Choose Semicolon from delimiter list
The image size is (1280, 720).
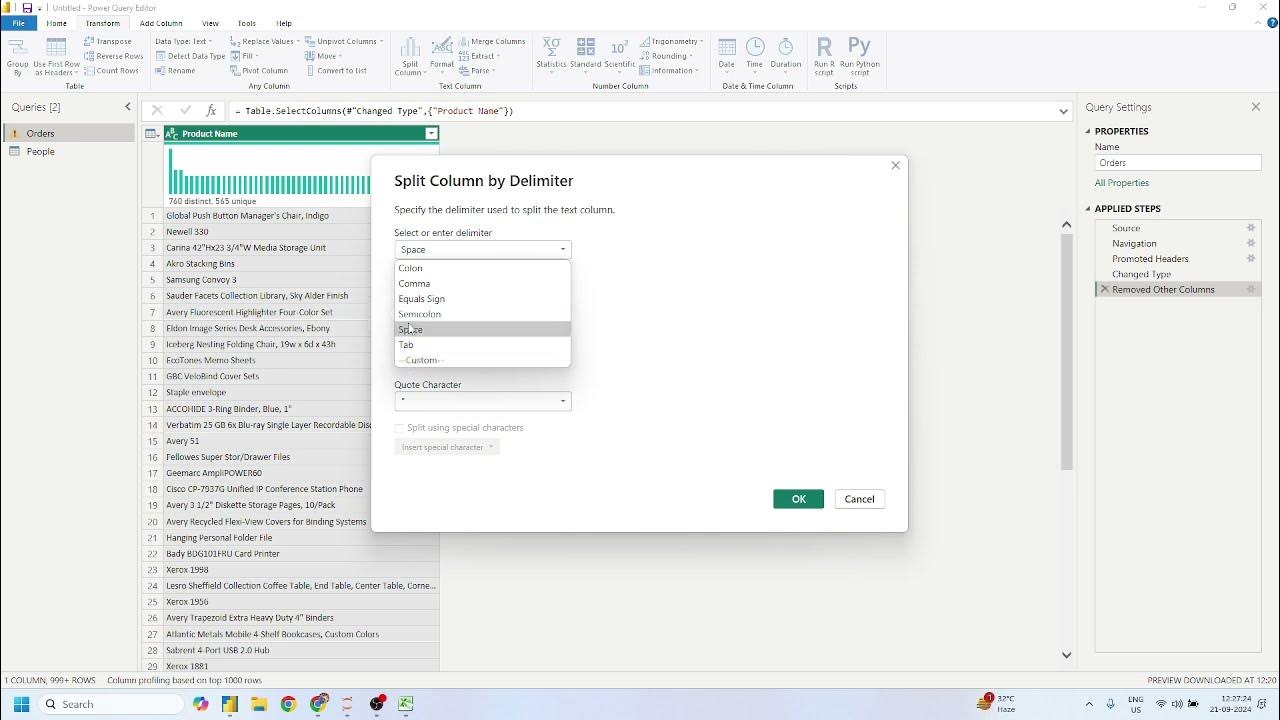coord(483,314)
